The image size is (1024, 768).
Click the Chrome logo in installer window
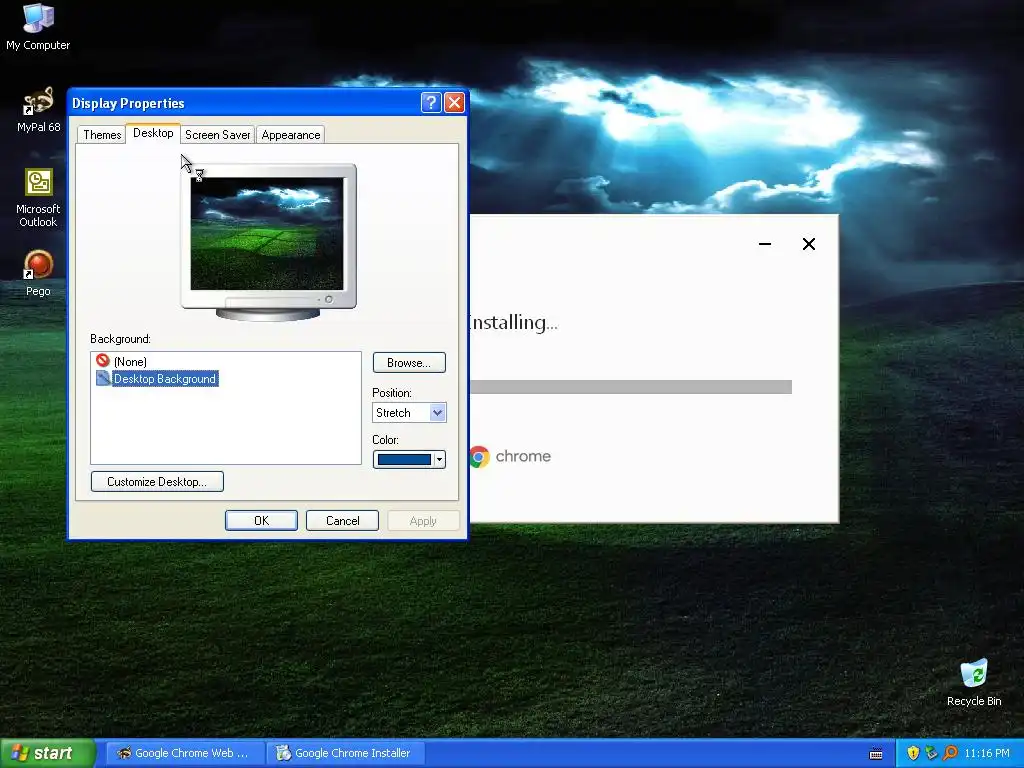click(x=479, y=456)
